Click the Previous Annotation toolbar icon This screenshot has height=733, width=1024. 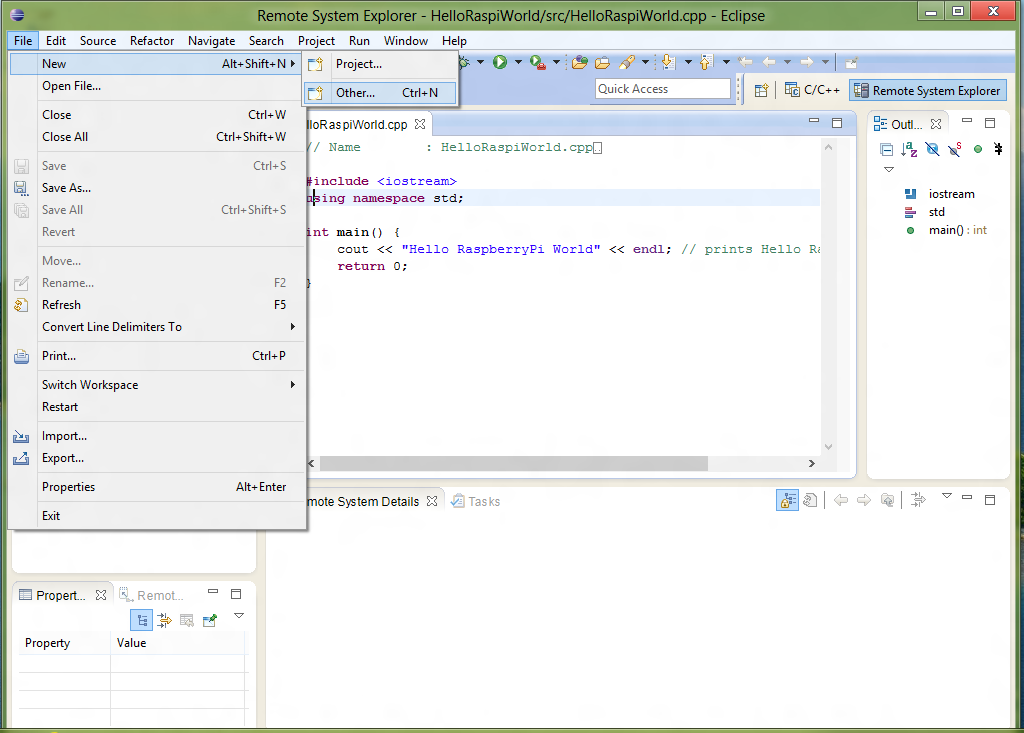point(705,63)
